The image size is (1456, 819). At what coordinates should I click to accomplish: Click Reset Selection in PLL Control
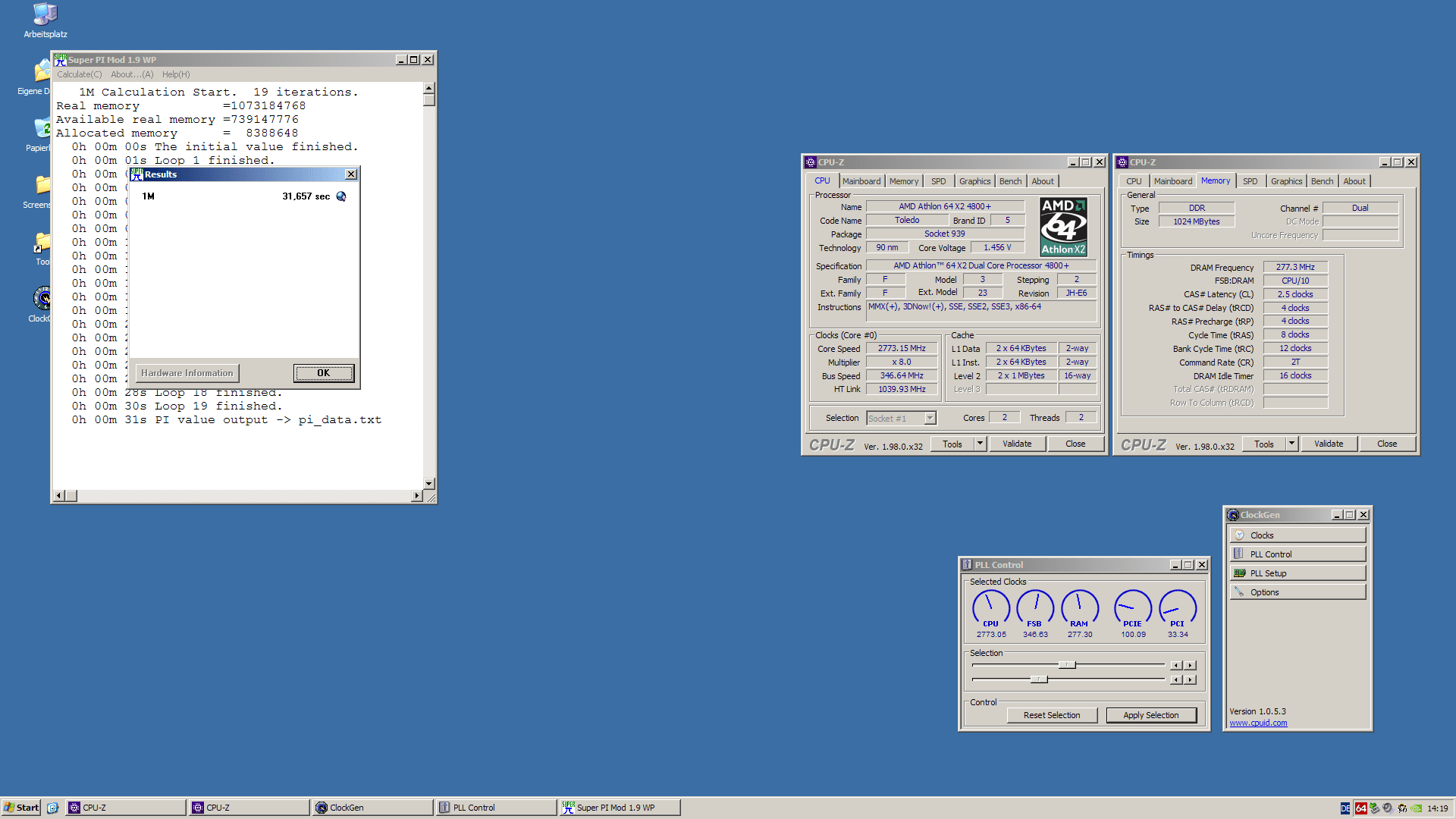(x=1052, y=715)
